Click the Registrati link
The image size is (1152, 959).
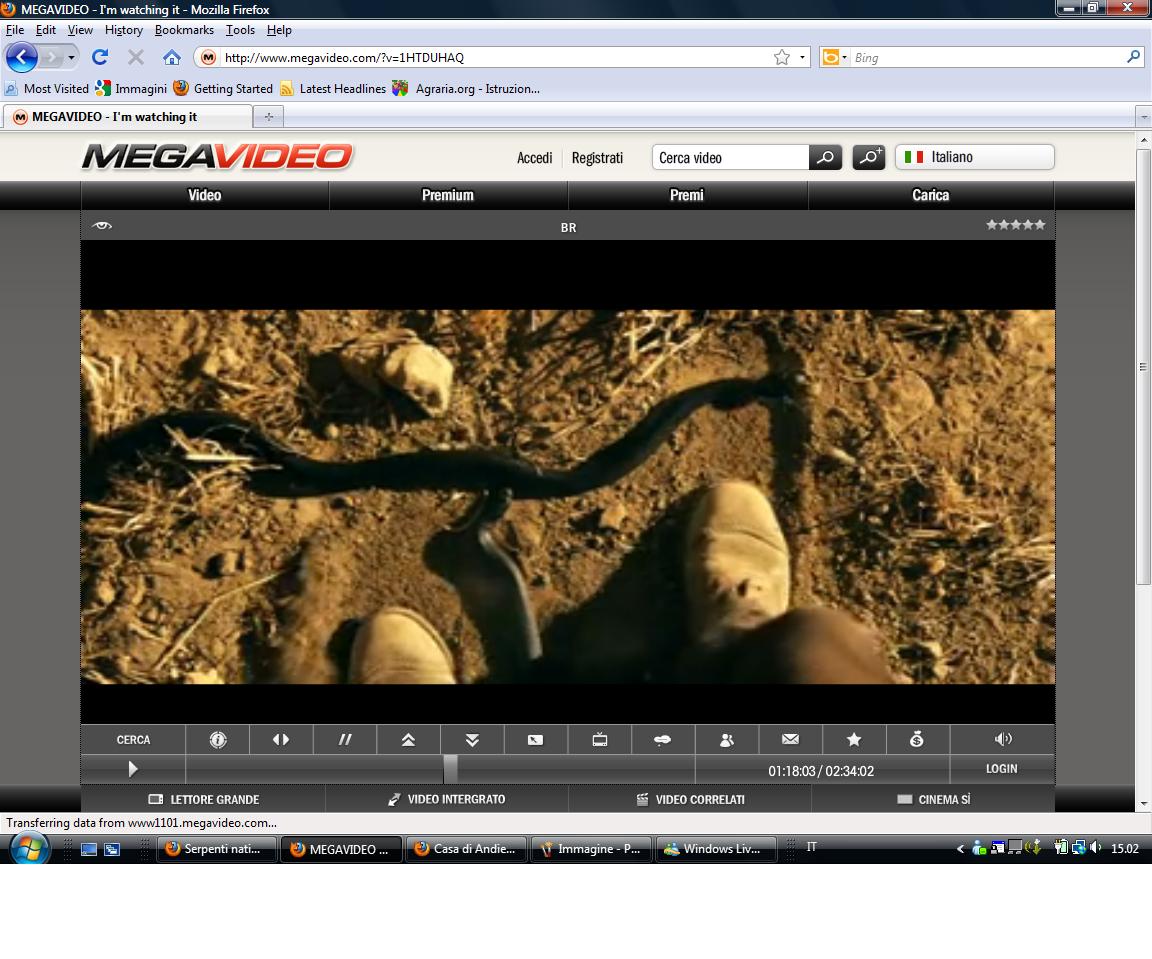(x=597, y=158)
